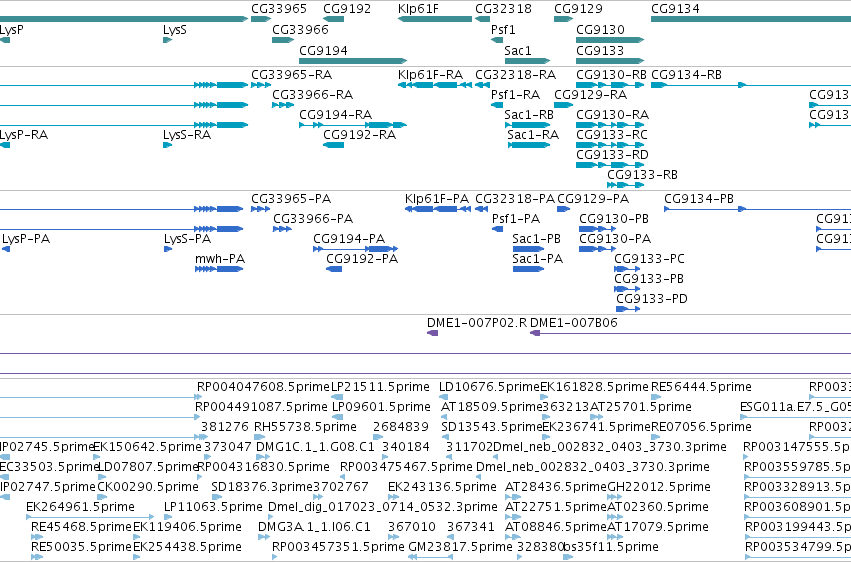Click transcript Klp61F-RA label
851x562 pixels.
coord(430,74)
